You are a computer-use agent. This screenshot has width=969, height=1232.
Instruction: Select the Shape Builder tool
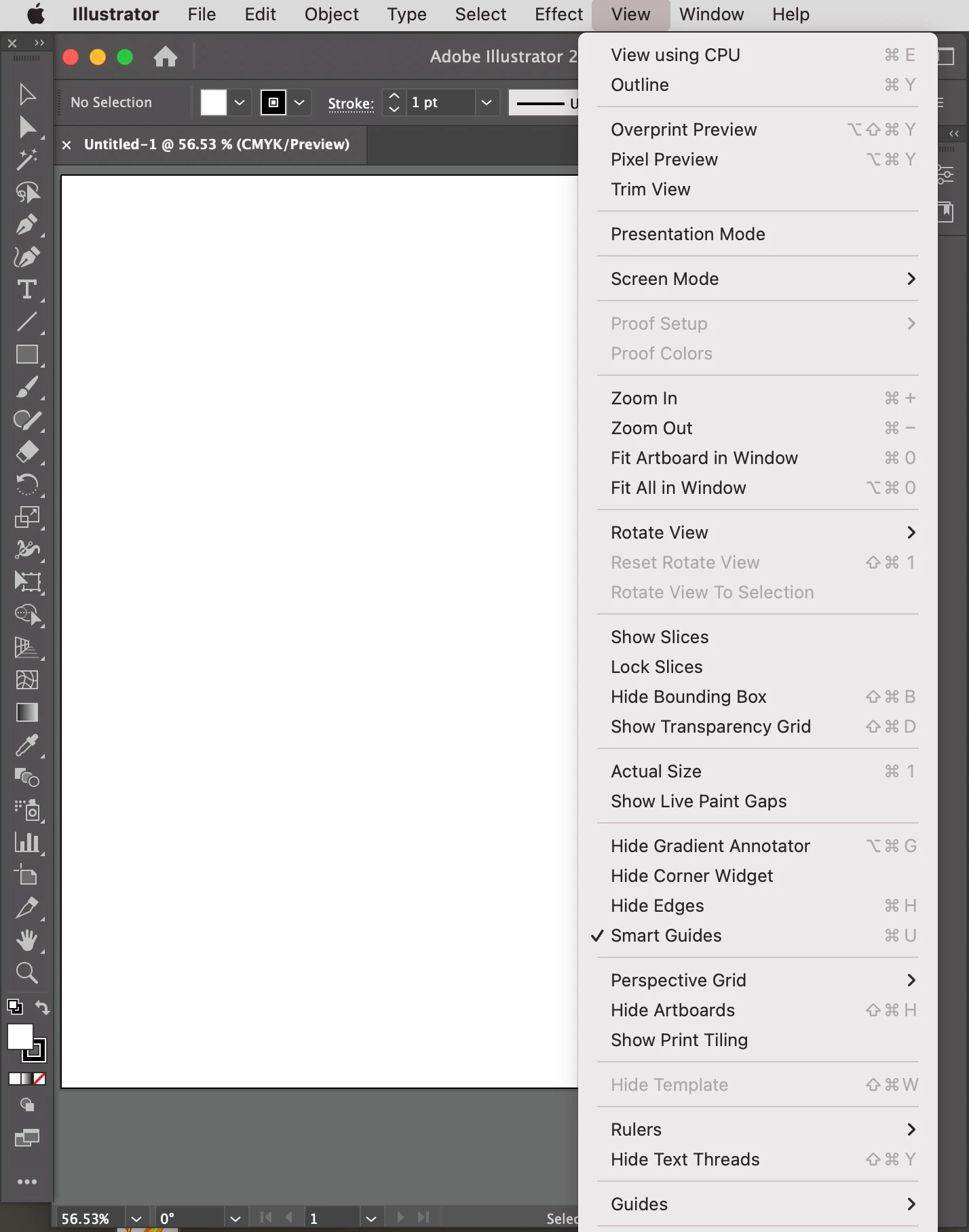tap(27, 615)
